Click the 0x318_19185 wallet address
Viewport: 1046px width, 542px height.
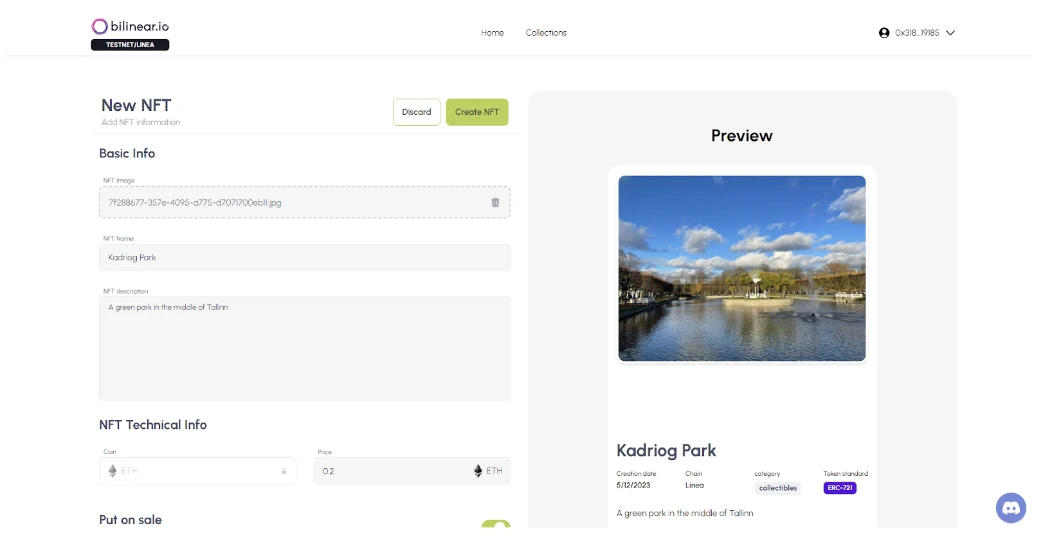click(917, 33)
